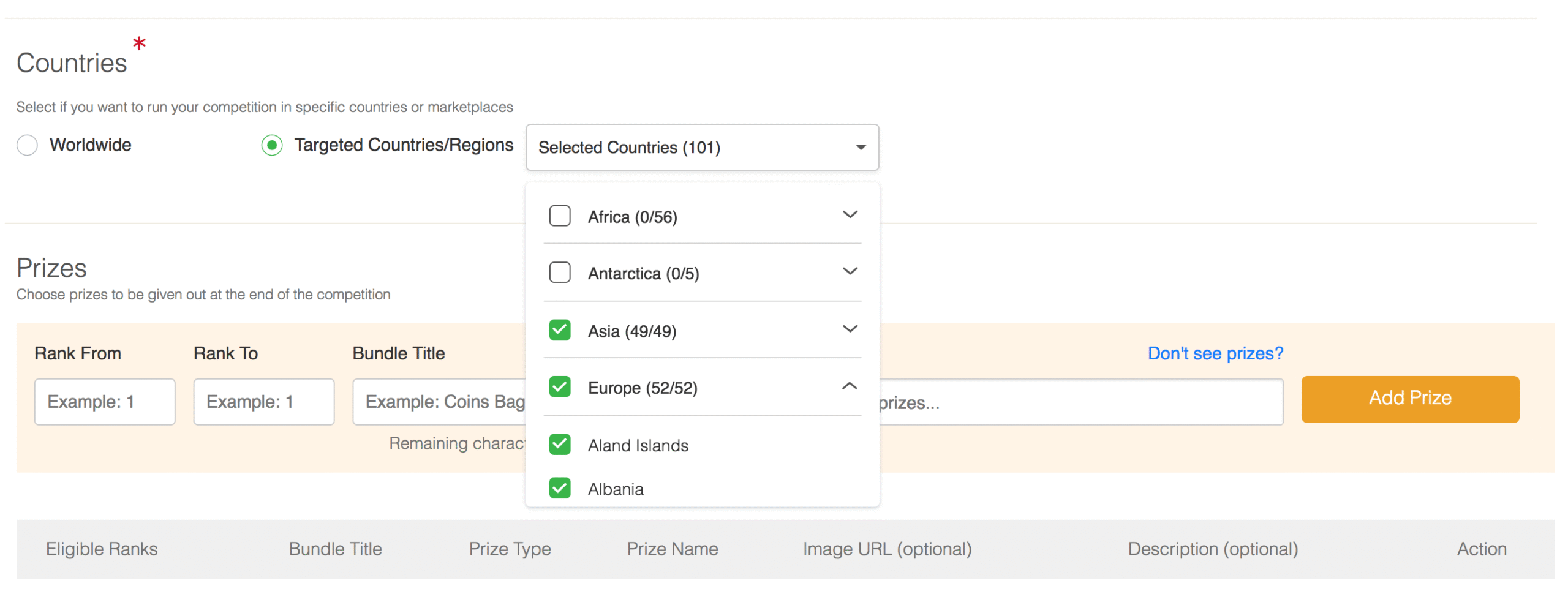Image resolution: width=1568 pixels, height=594 pixels.
Task: Select the Worldwide radio button
Action: (27, 145)
